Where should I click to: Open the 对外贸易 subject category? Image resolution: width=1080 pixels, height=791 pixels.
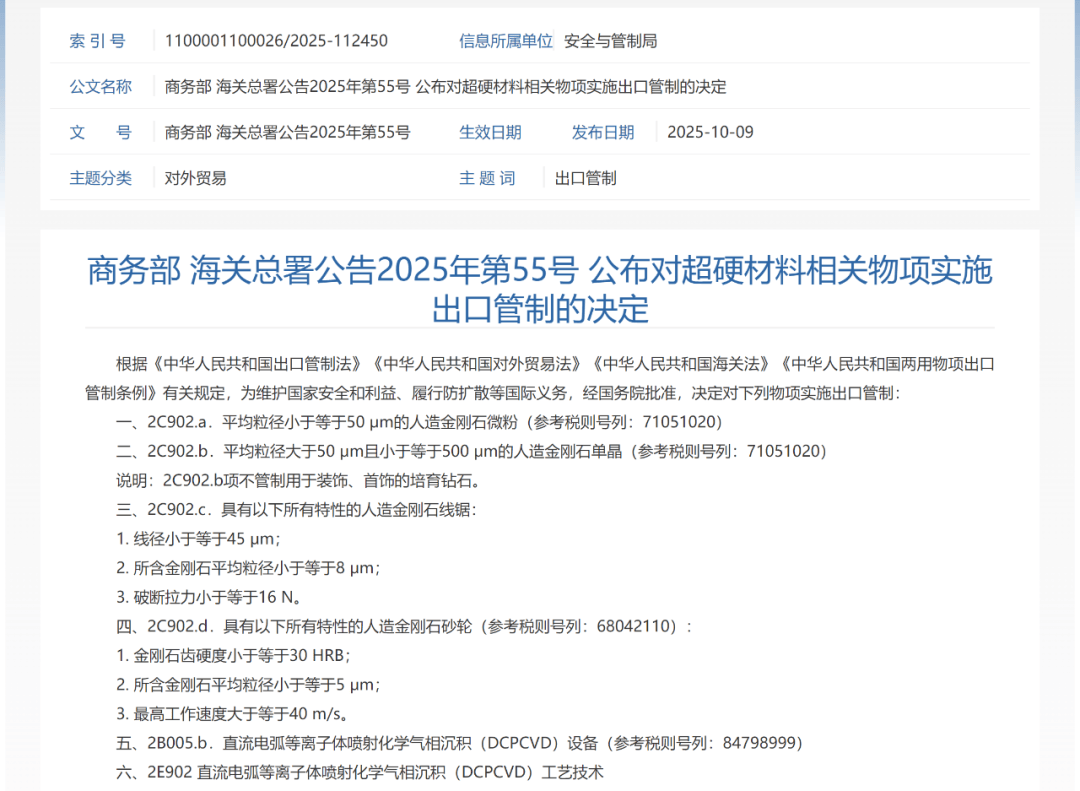click(196, 178)
